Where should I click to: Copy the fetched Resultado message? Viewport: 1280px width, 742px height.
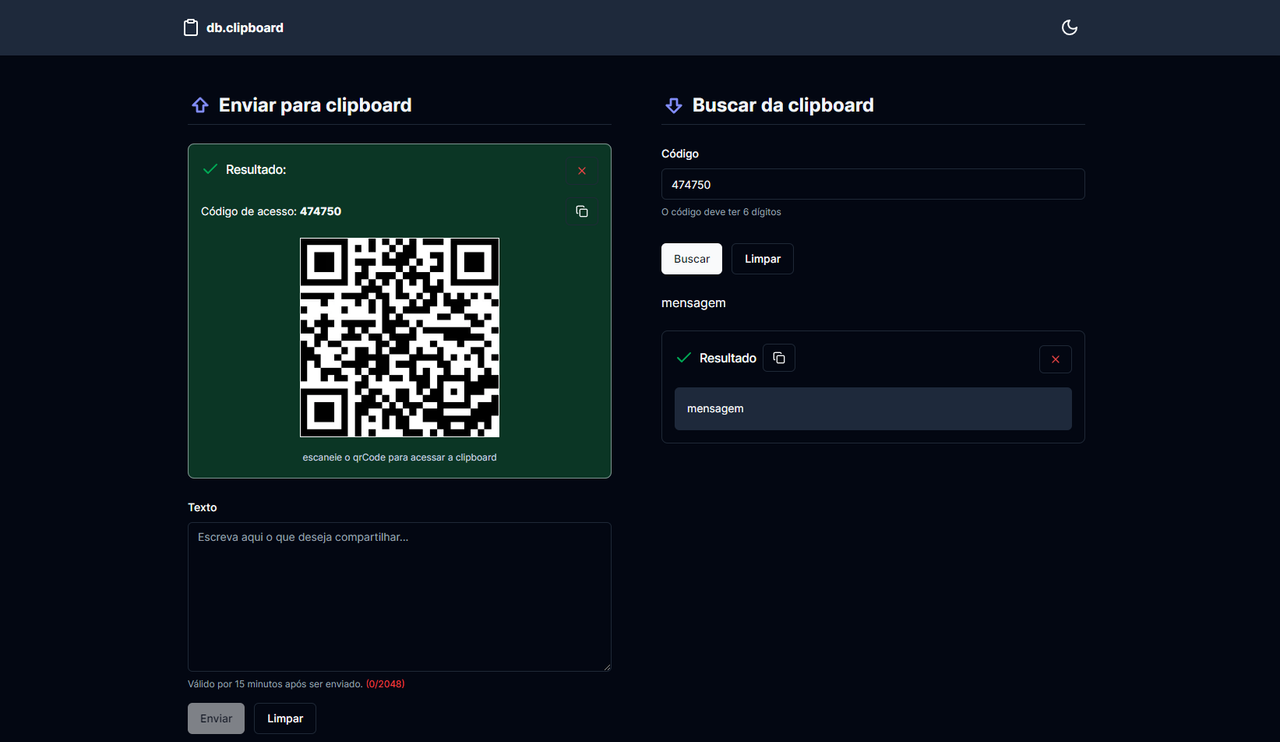(x=779, y=358)
